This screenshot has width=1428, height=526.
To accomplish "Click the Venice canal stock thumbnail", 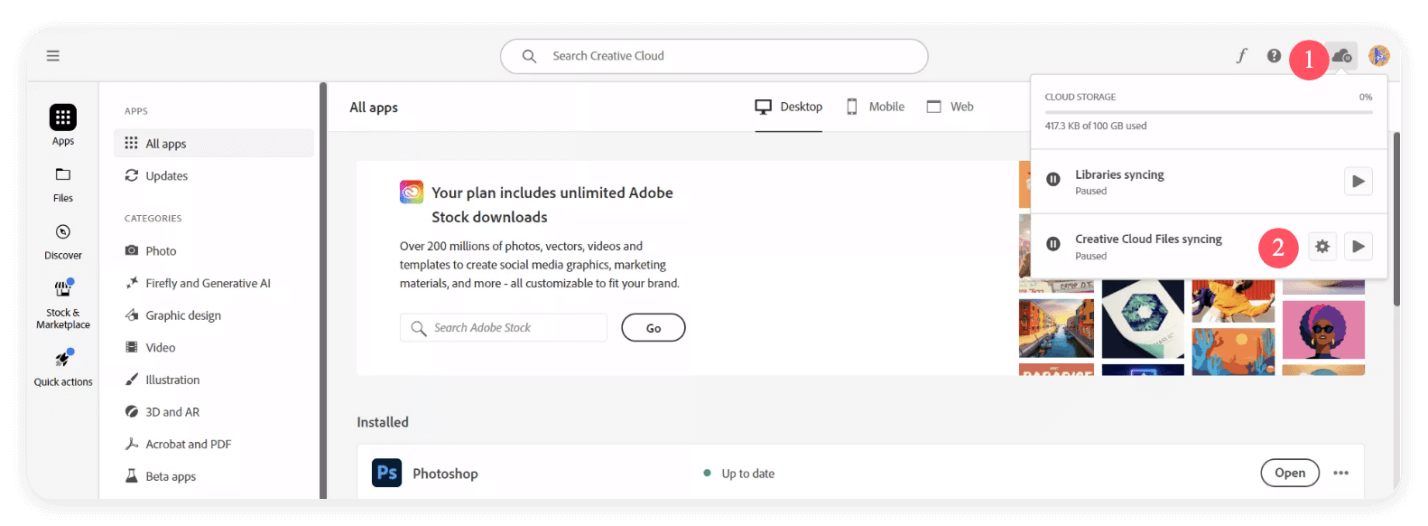I will (1056, 328).
